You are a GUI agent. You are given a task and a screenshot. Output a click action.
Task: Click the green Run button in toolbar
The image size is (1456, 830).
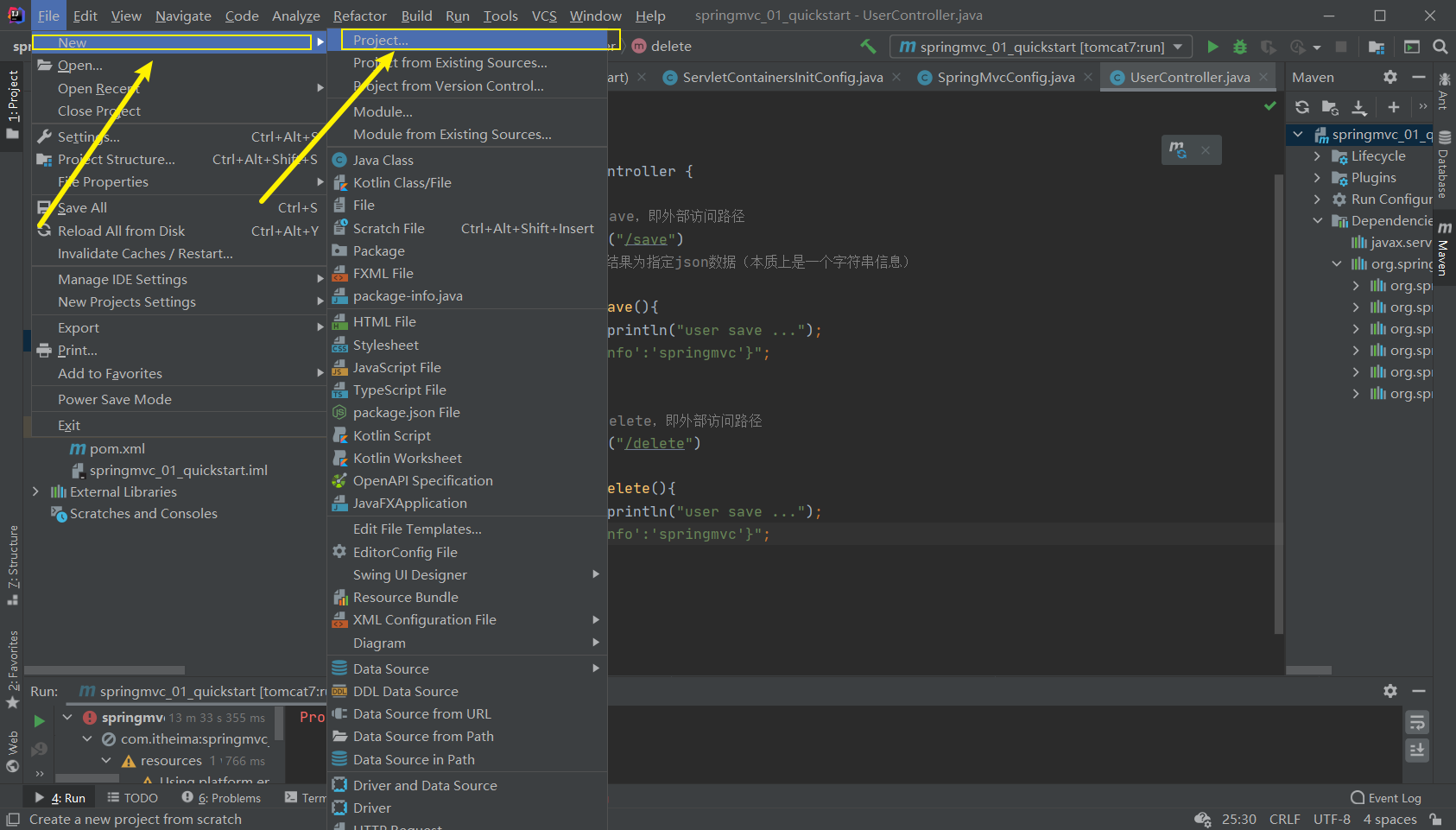pyautogui.click(x=1212, y=47)
